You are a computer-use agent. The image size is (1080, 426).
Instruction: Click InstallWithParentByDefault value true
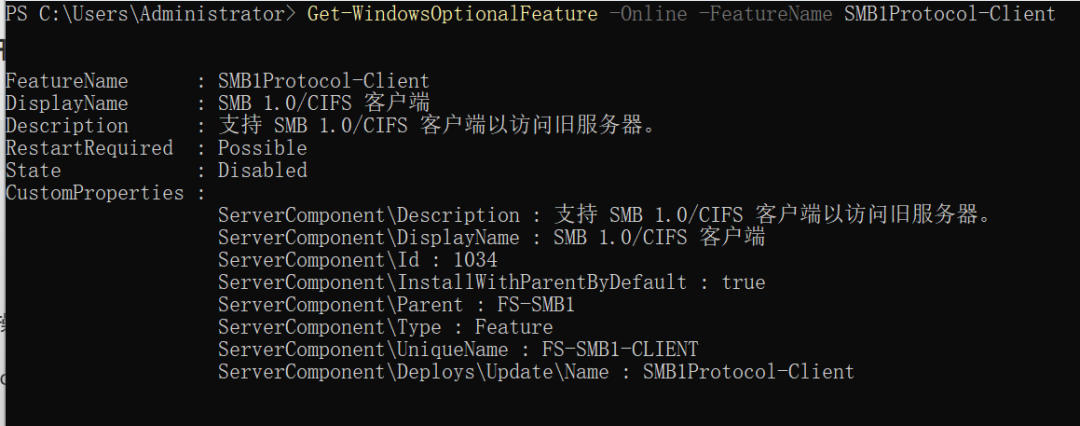[x=743, y=283]
